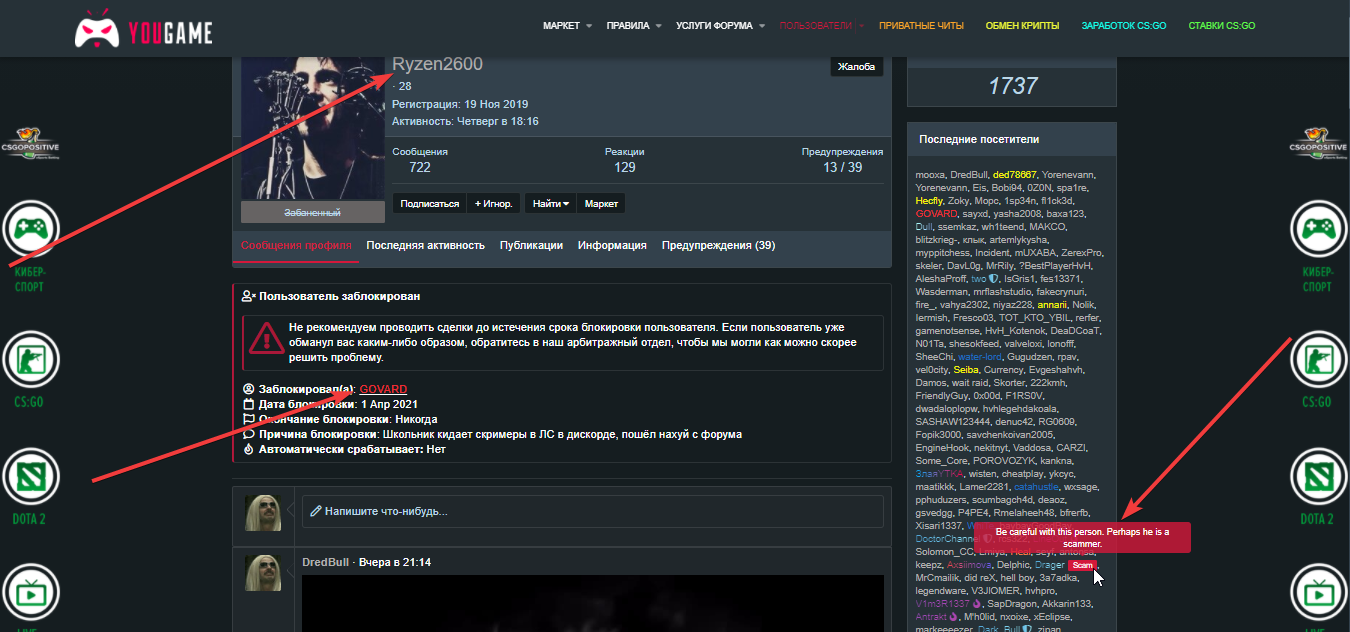1350x632 pixels.
Task: Click Ryzen2600 profile avatar image
Action: [313, 130]
